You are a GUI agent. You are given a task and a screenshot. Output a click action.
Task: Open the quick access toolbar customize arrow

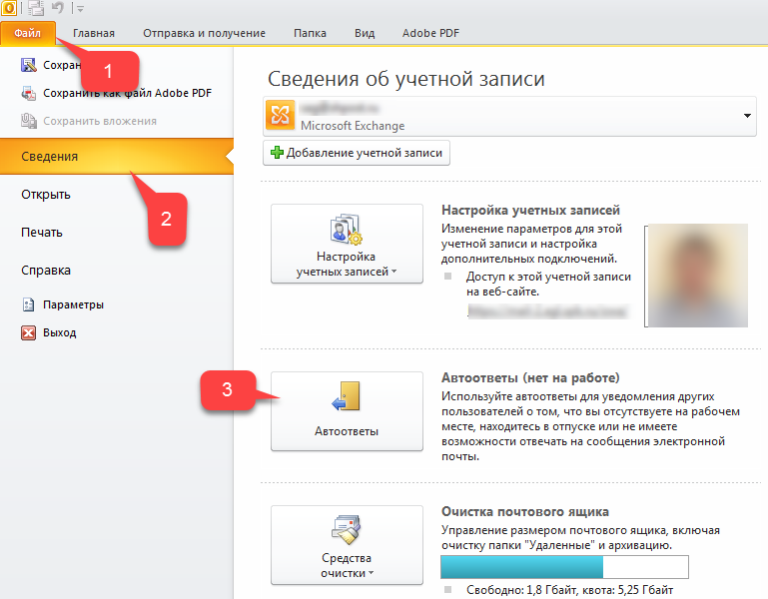(x=81, y=8)
